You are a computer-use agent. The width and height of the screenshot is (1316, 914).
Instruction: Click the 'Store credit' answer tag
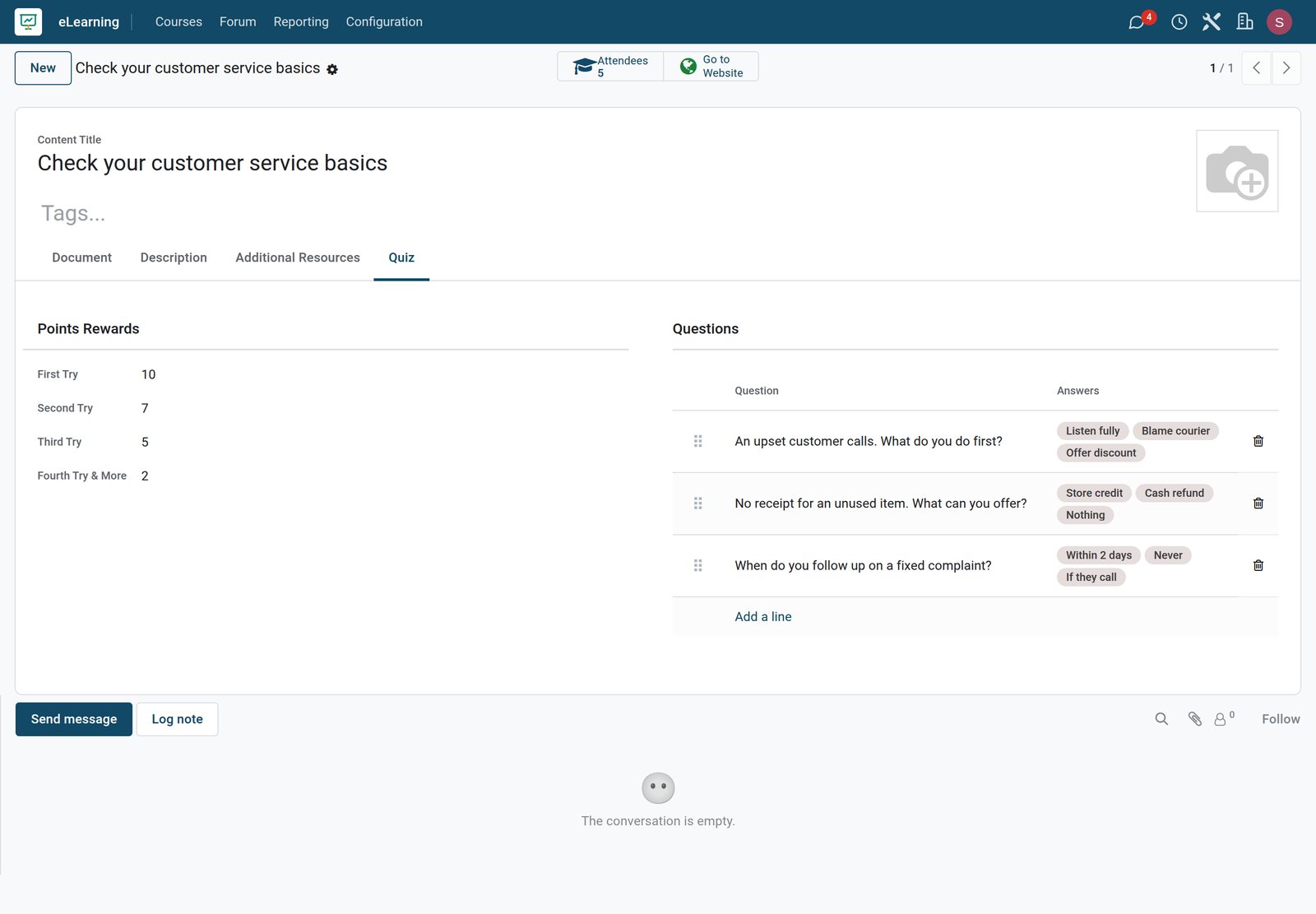pos(1094,493)
